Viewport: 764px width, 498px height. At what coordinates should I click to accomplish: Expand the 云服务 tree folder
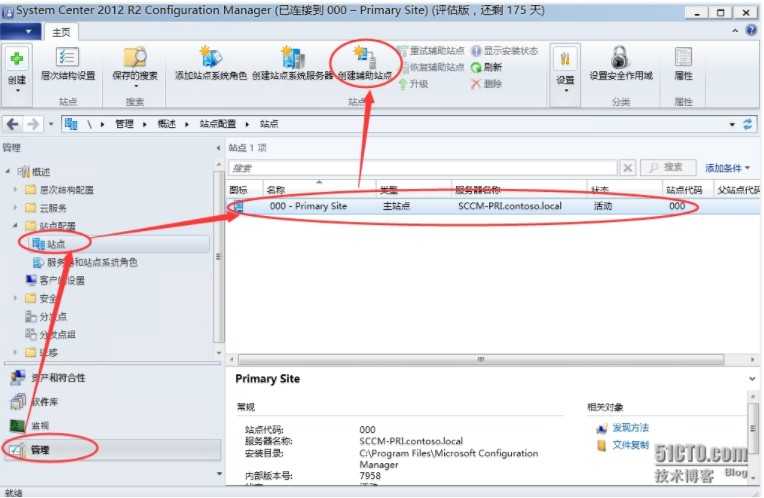tap(15, 208)
